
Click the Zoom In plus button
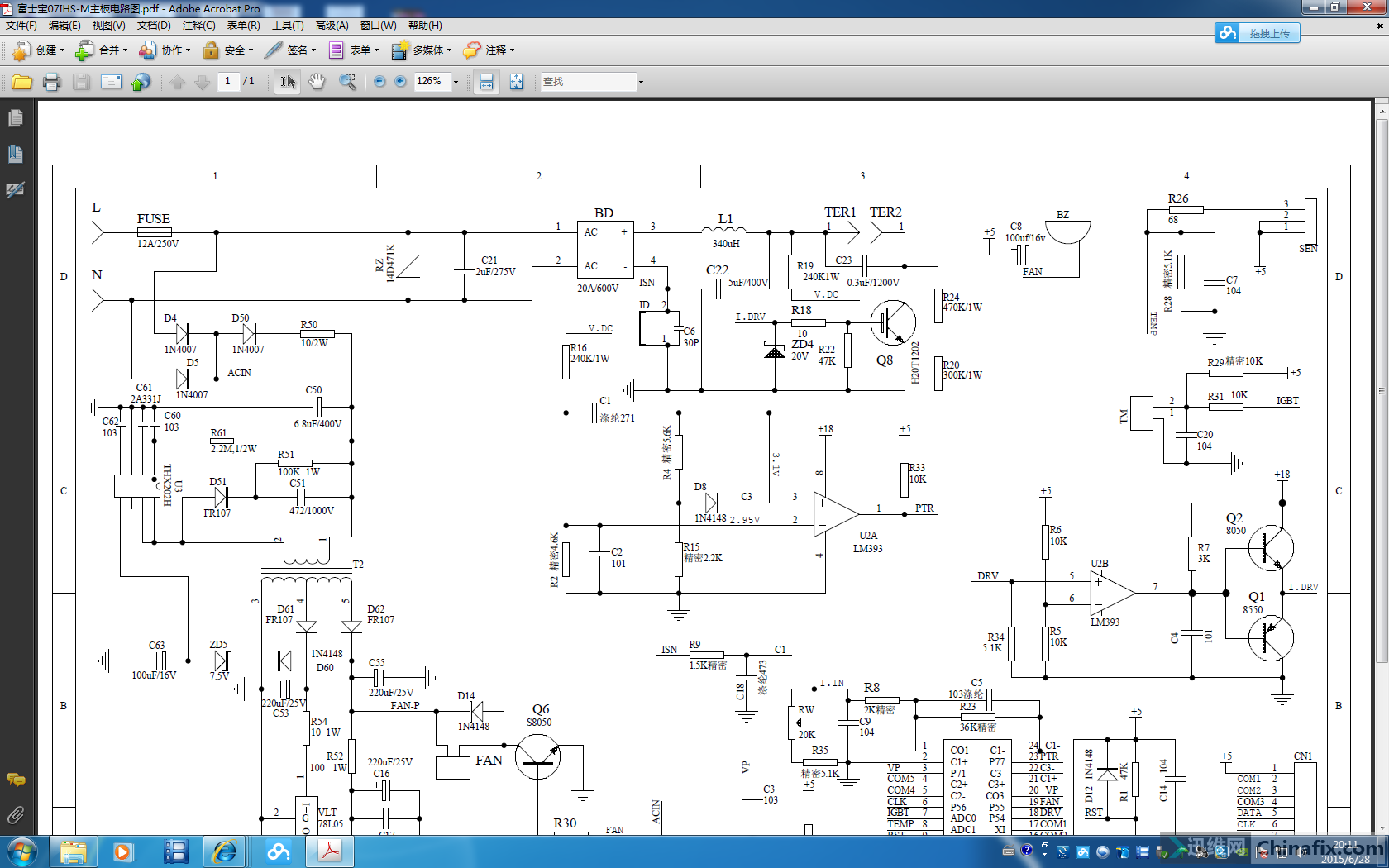400,81
